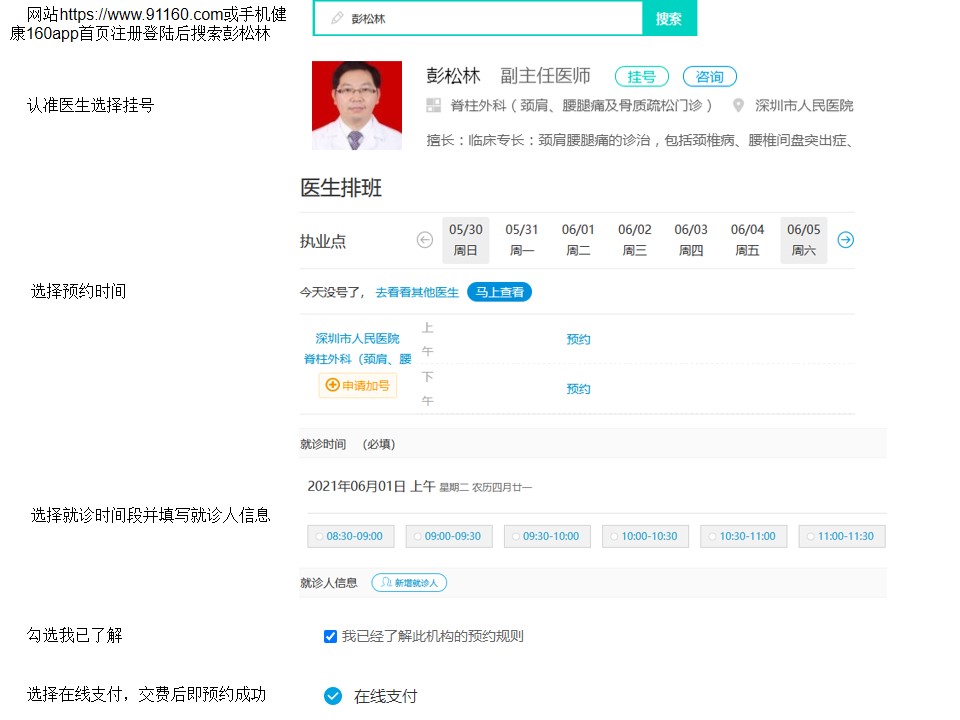Open the 去看看其他医生 link
The height and width of the screenshot is (720, 960).
tap(417, 292)
